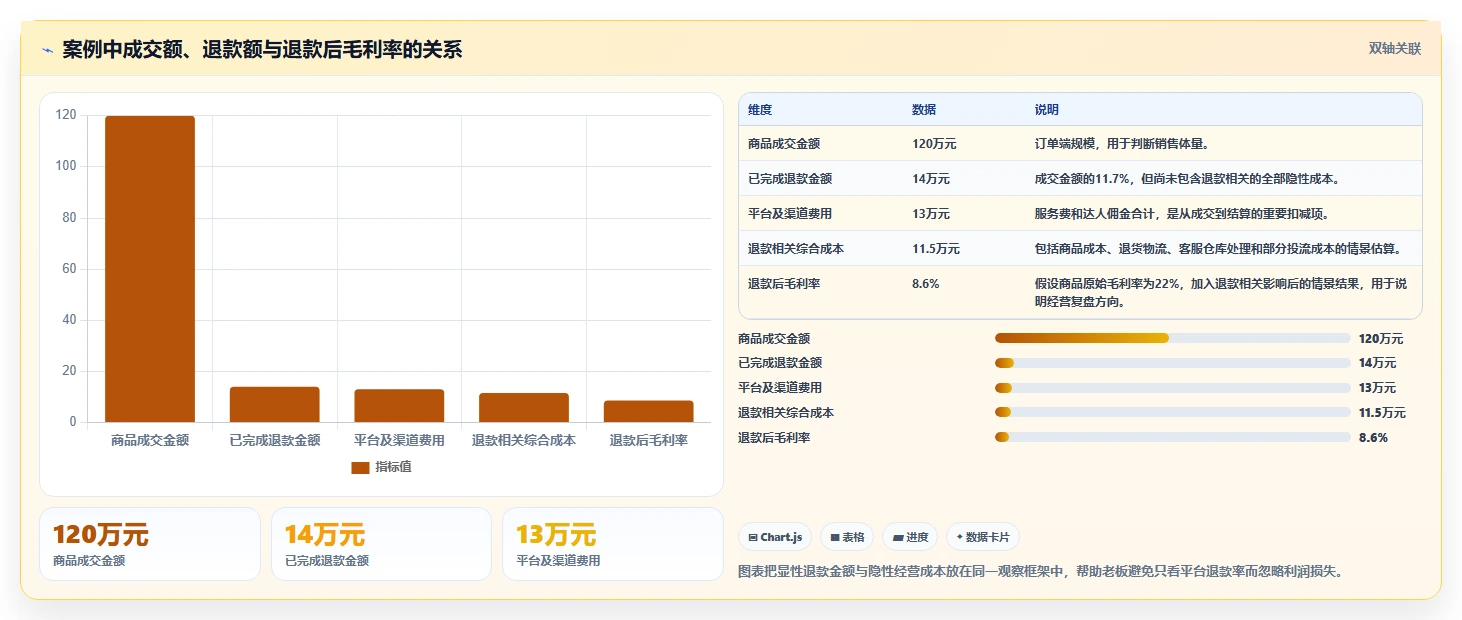Screen dimensions: 1462x620
Task: Select the 退款后毛利率 table row cell
Action: 784,284
